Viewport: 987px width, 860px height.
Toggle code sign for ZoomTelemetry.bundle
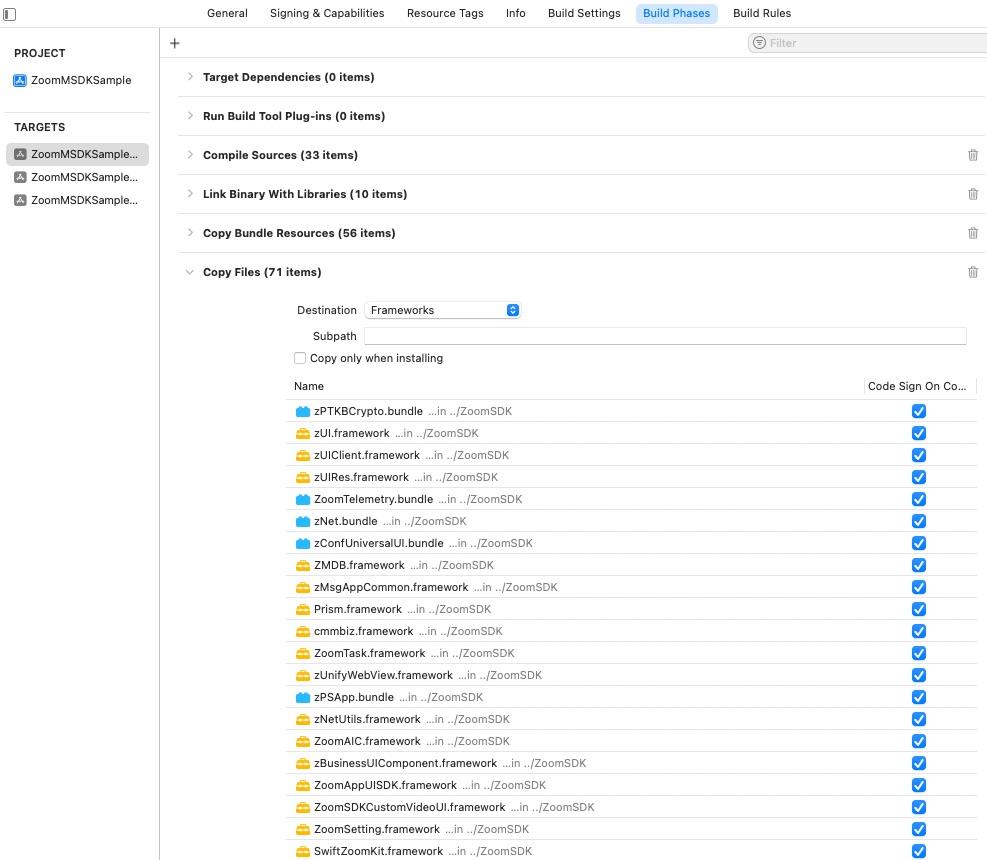point(918,499)
